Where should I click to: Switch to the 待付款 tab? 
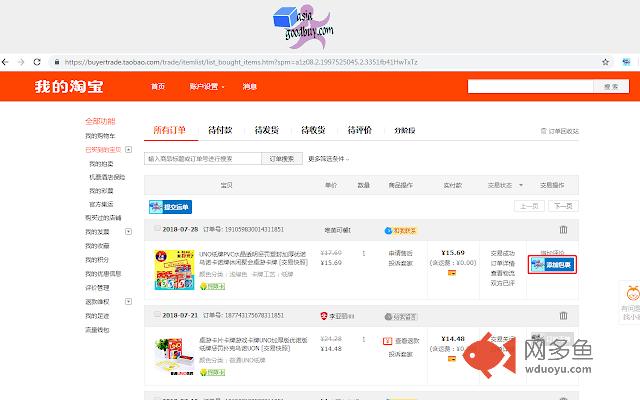point(220,130)
